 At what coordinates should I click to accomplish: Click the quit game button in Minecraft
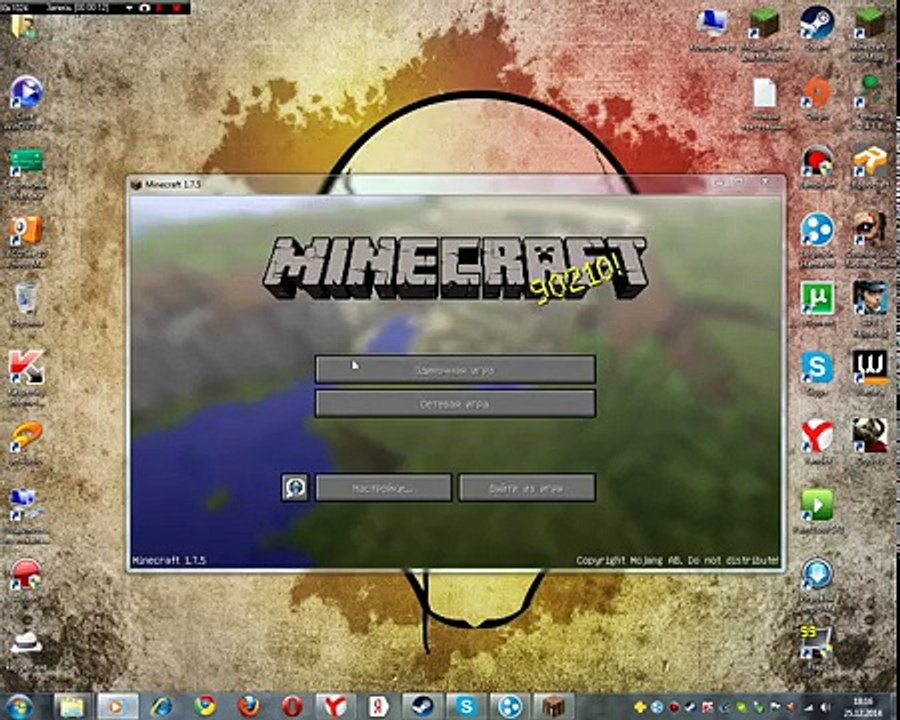point(527,488)
